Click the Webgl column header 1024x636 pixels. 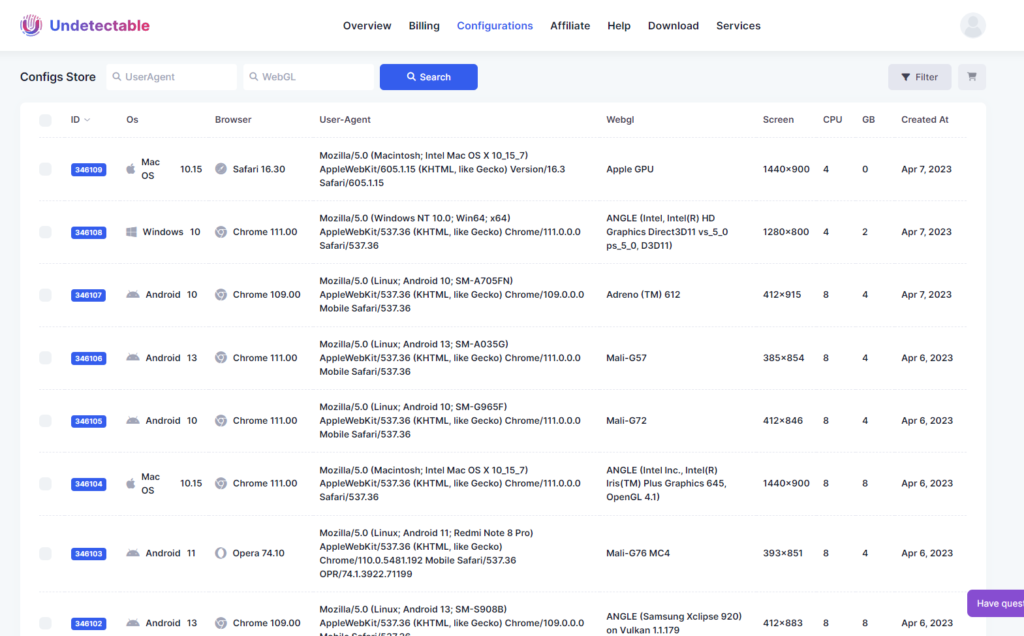tap(620, 119)
